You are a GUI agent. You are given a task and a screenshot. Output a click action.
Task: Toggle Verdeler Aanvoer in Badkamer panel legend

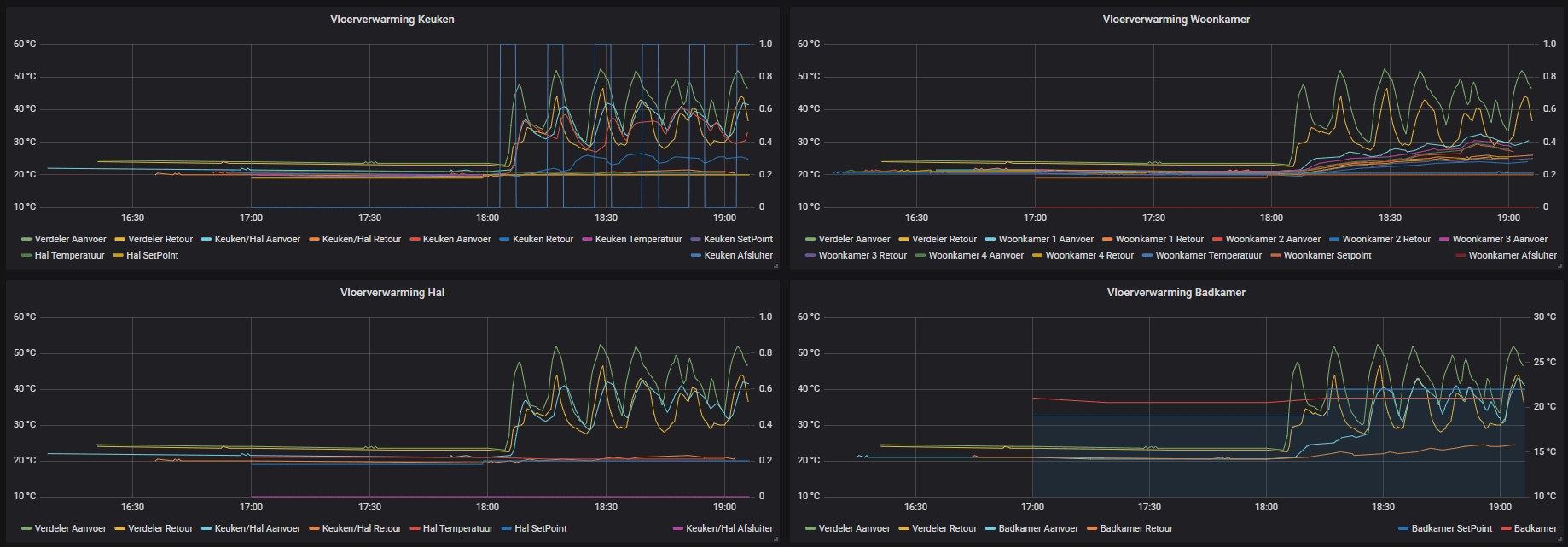[x=855, y=529]
